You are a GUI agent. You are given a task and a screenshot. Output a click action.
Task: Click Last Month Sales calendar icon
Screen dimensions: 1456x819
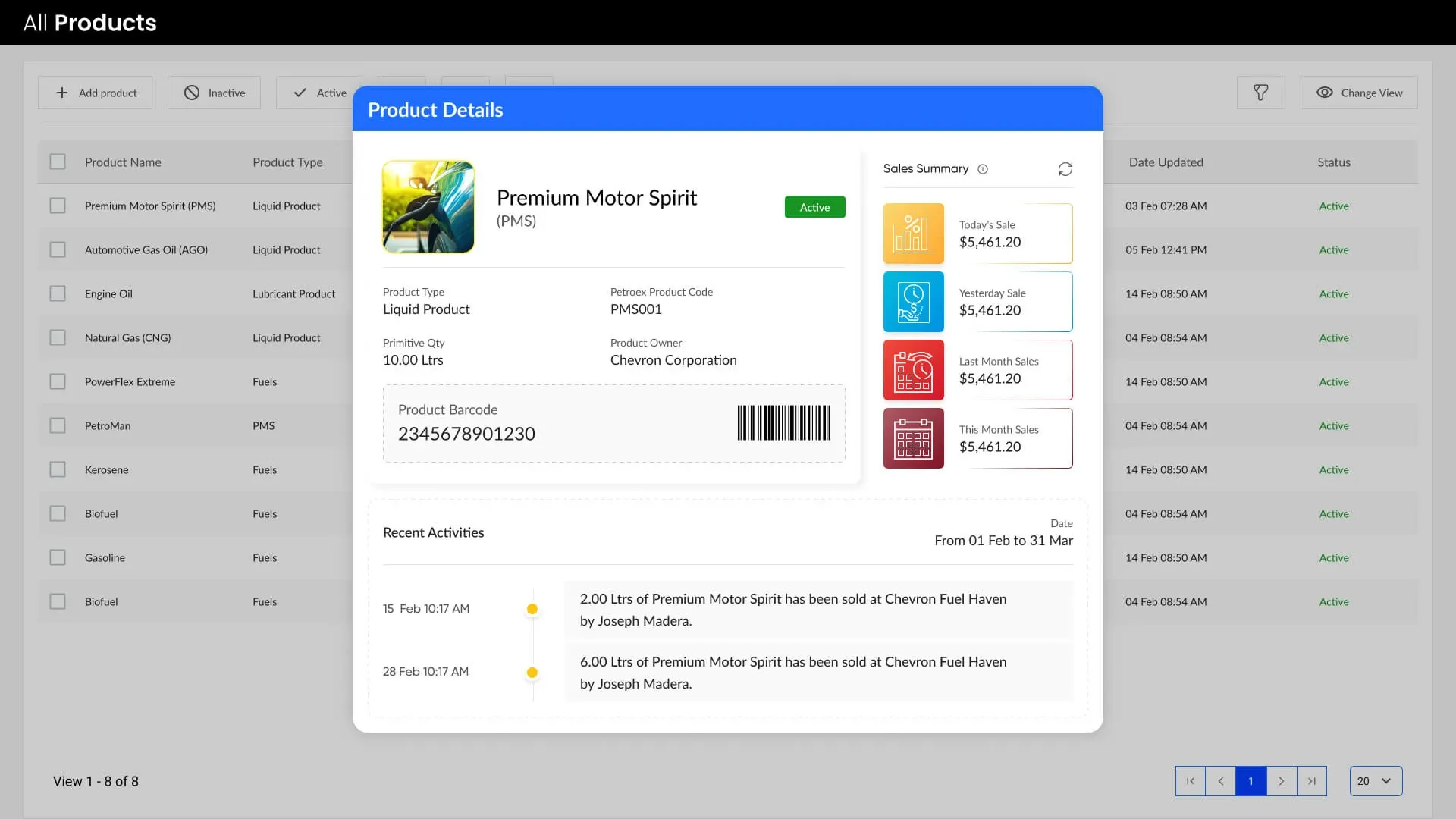point(913,370)
